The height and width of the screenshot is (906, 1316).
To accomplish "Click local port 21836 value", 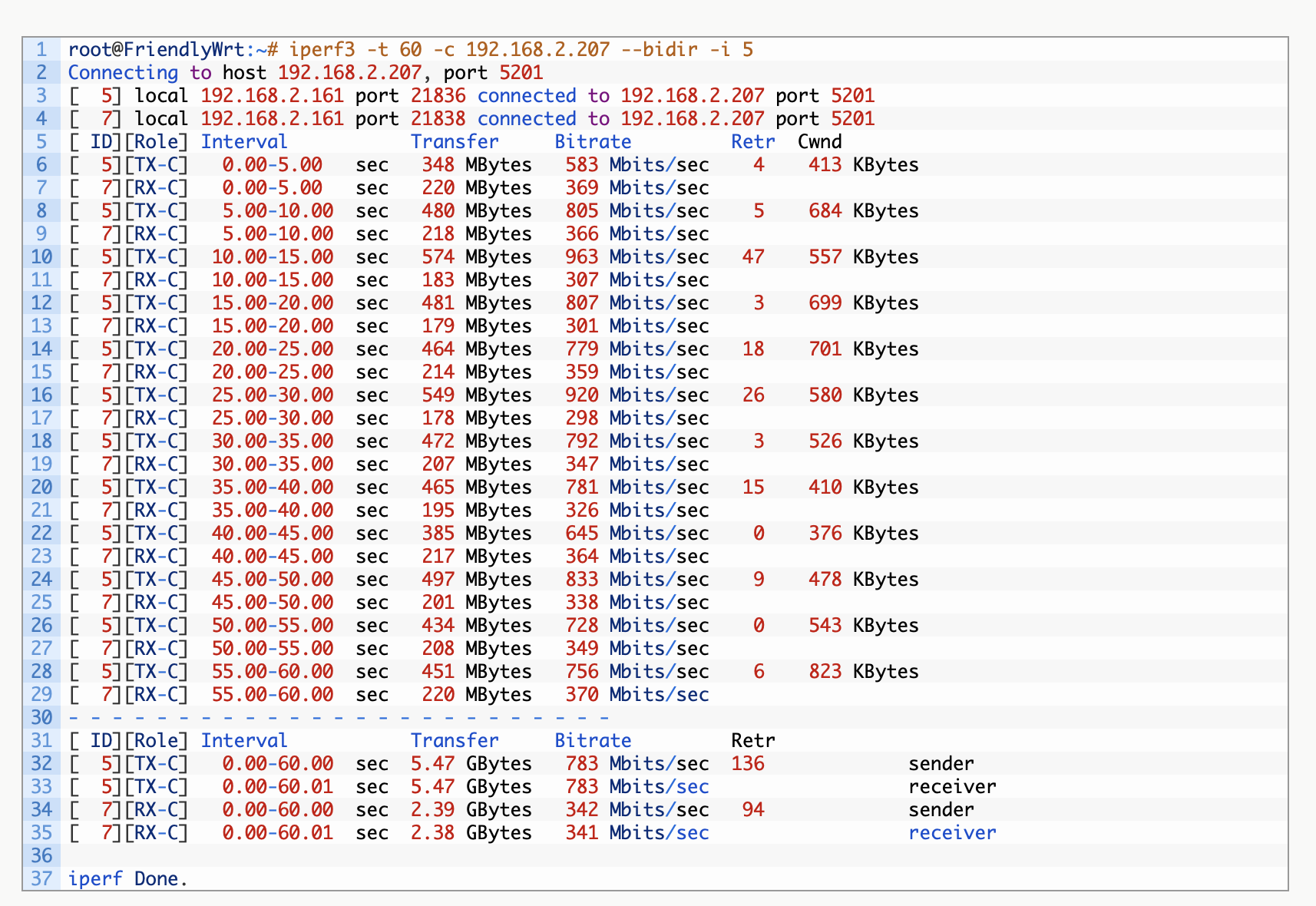I will tap(438, 96).
